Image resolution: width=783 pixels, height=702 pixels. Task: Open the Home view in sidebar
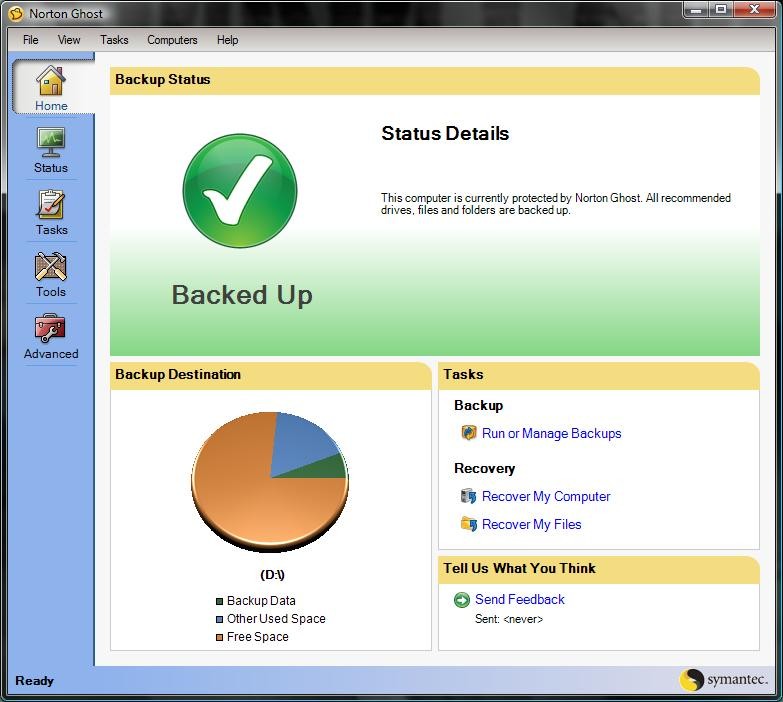point(51,88)
